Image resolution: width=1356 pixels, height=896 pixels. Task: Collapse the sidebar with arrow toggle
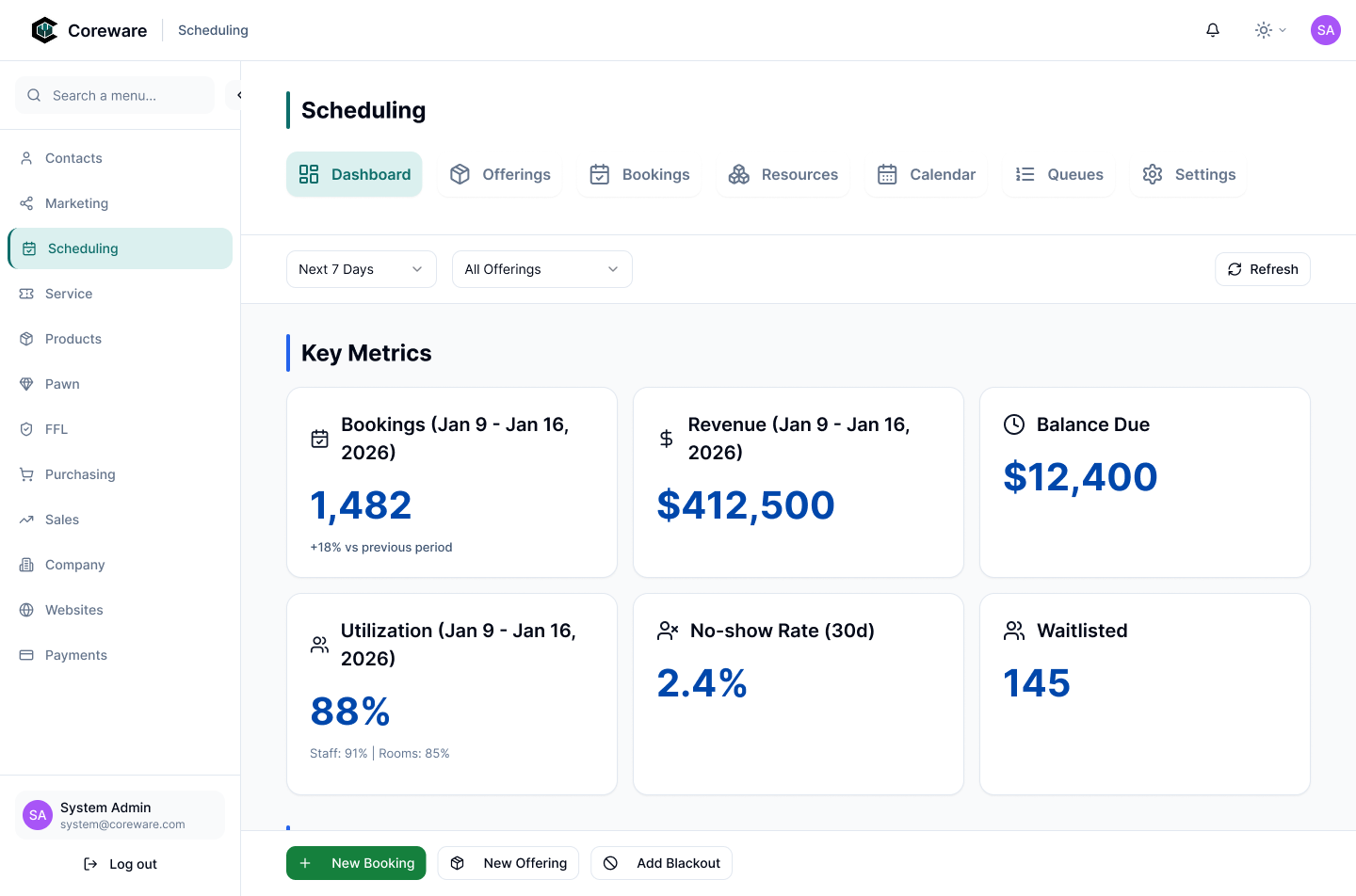[237, 95]
